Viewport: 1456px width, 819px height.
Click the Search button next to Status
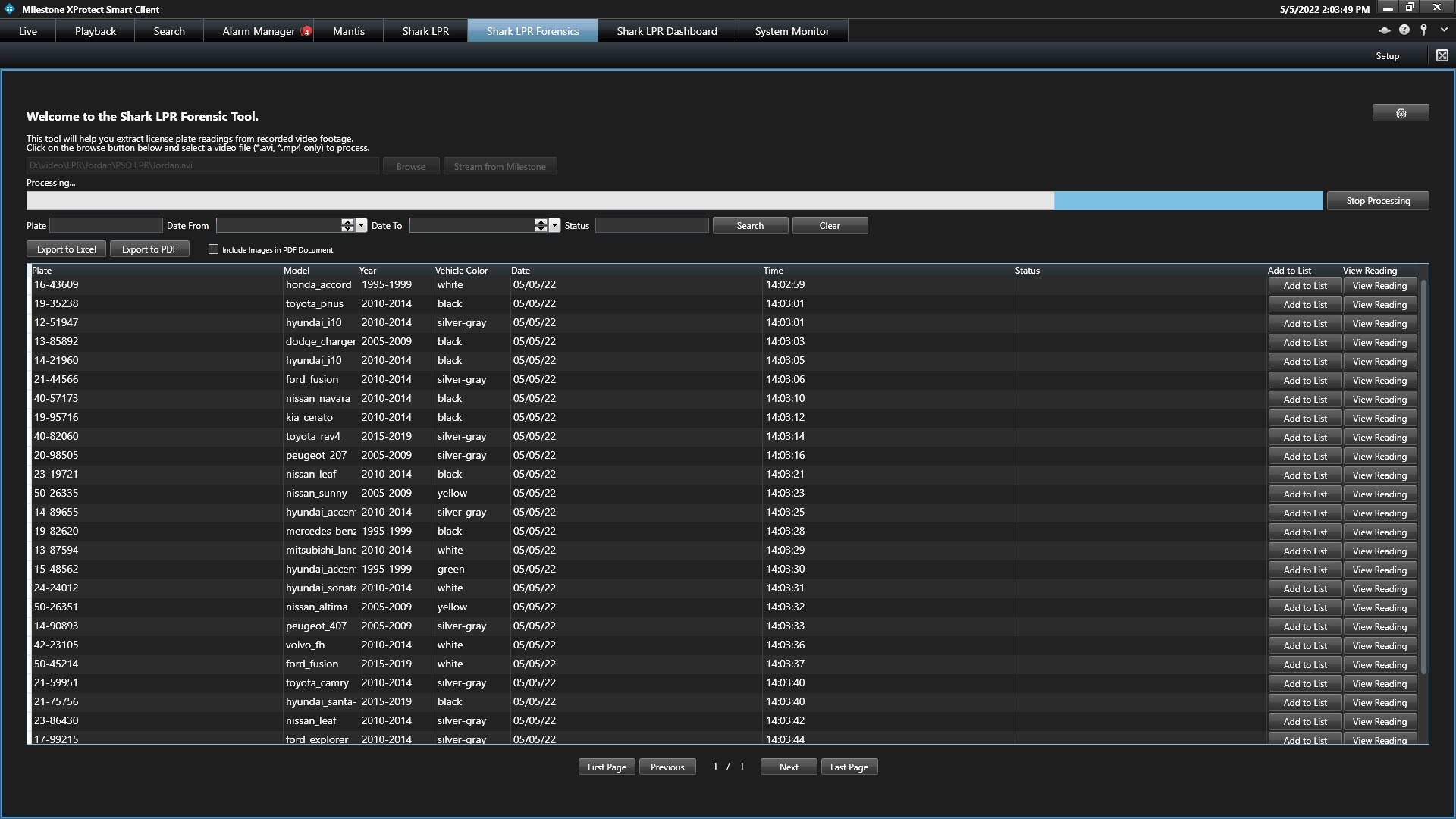[750, 225]
